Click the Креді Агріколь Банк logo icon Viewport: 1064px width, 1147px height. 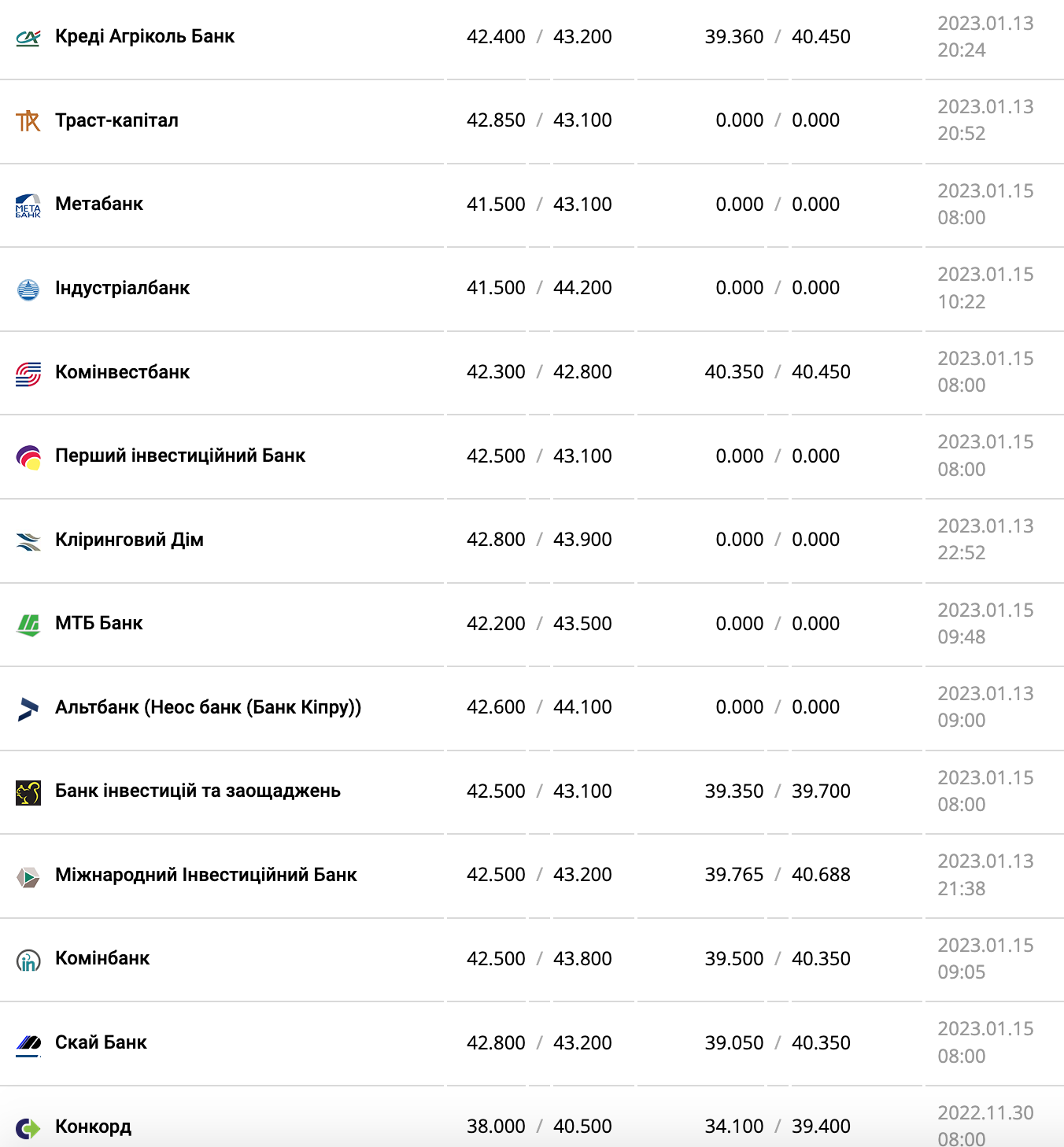click(28, 37)
